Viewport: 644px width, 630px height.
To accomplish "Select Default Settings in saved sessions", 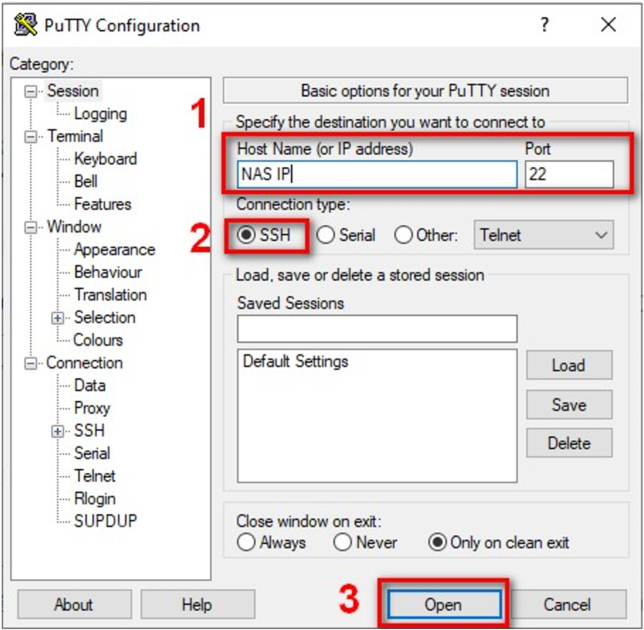I will point(296,361).
